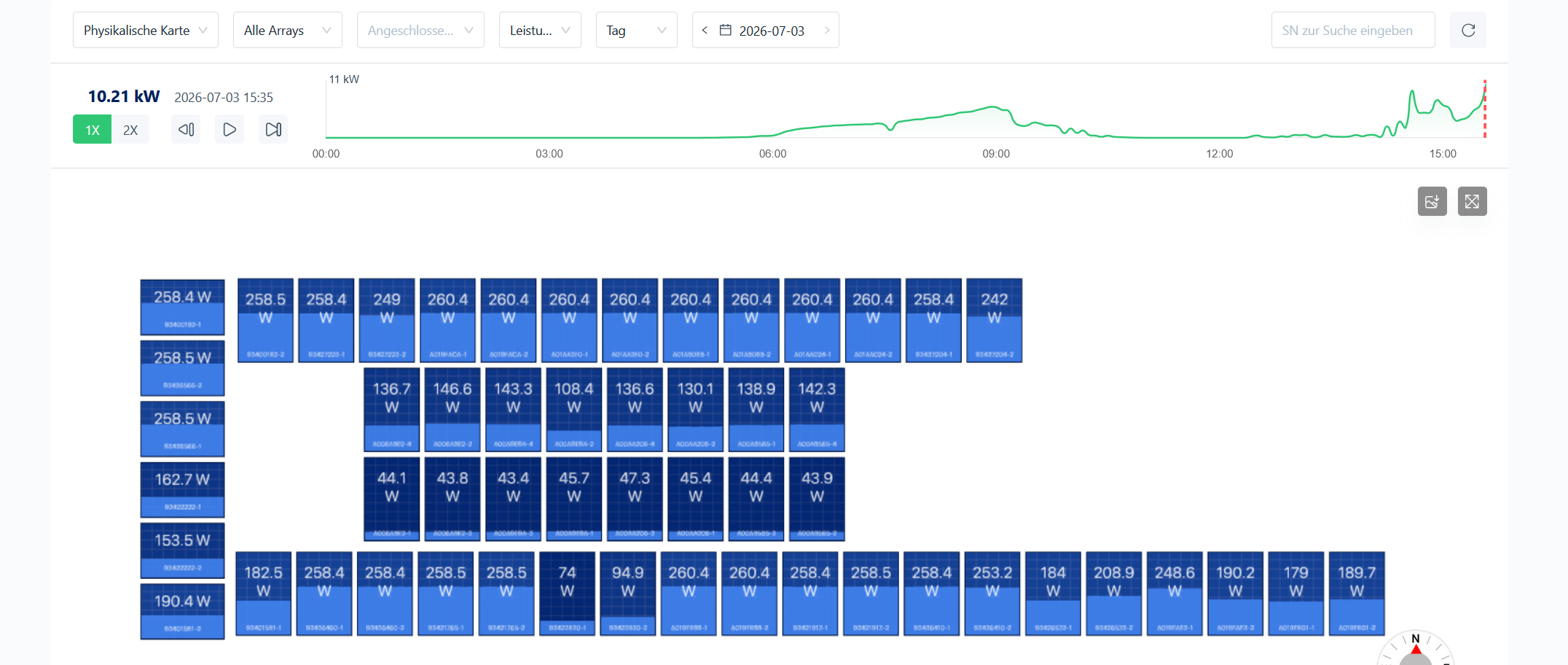Select the 142.3 W panel
Viewport: 1568px width, 665px height.
click(817, 410)
